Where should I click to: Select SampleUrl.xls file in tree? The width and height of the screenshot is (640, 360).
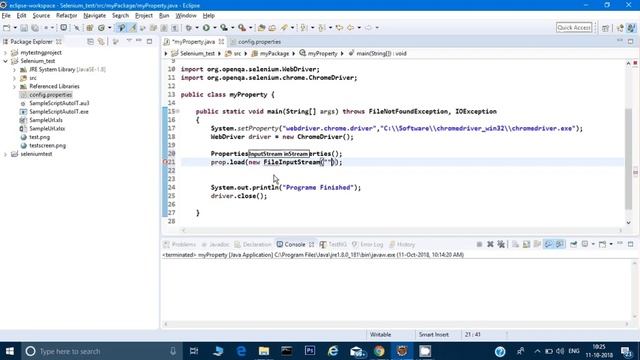click(x=46, y=120)
